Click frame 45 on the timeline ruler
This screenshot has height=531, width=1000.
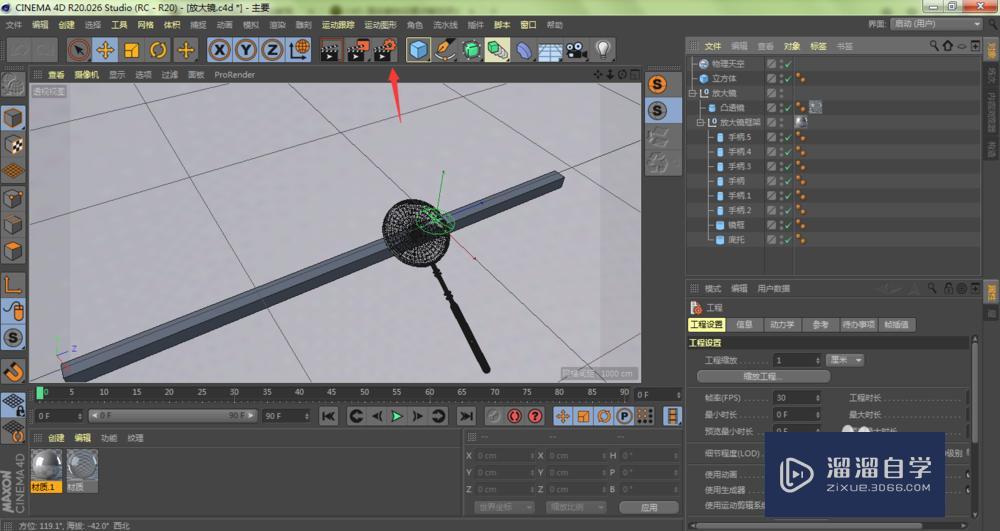[331, 393]
